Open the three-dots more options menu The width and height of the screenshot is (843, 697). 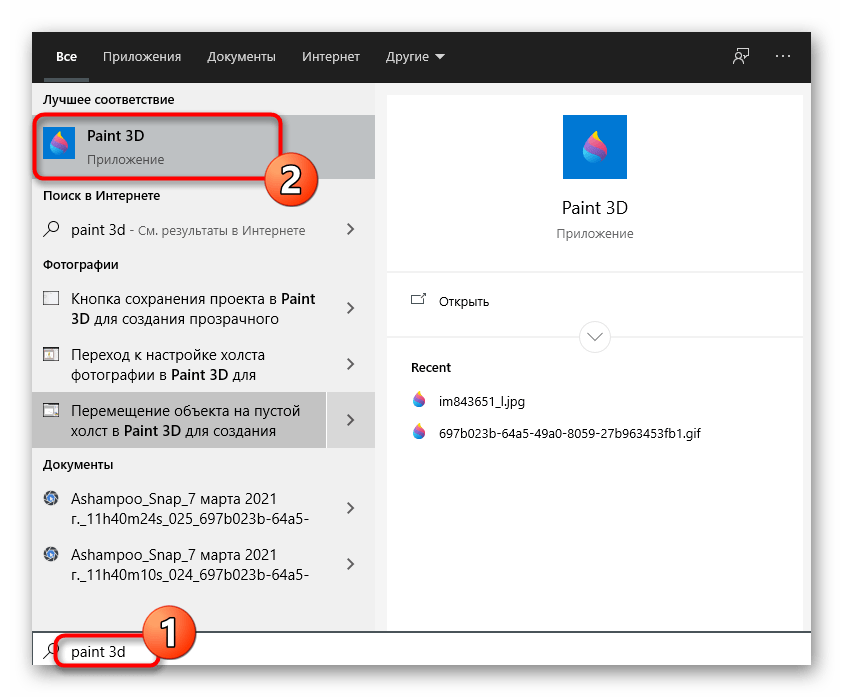pyautogui.click(x=783, y=57)
